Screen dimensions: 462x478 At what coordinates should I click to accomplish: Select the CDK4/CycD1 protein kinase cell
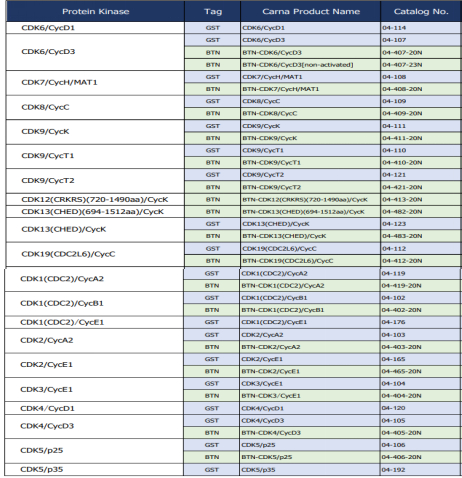click(x=94, y=408)
